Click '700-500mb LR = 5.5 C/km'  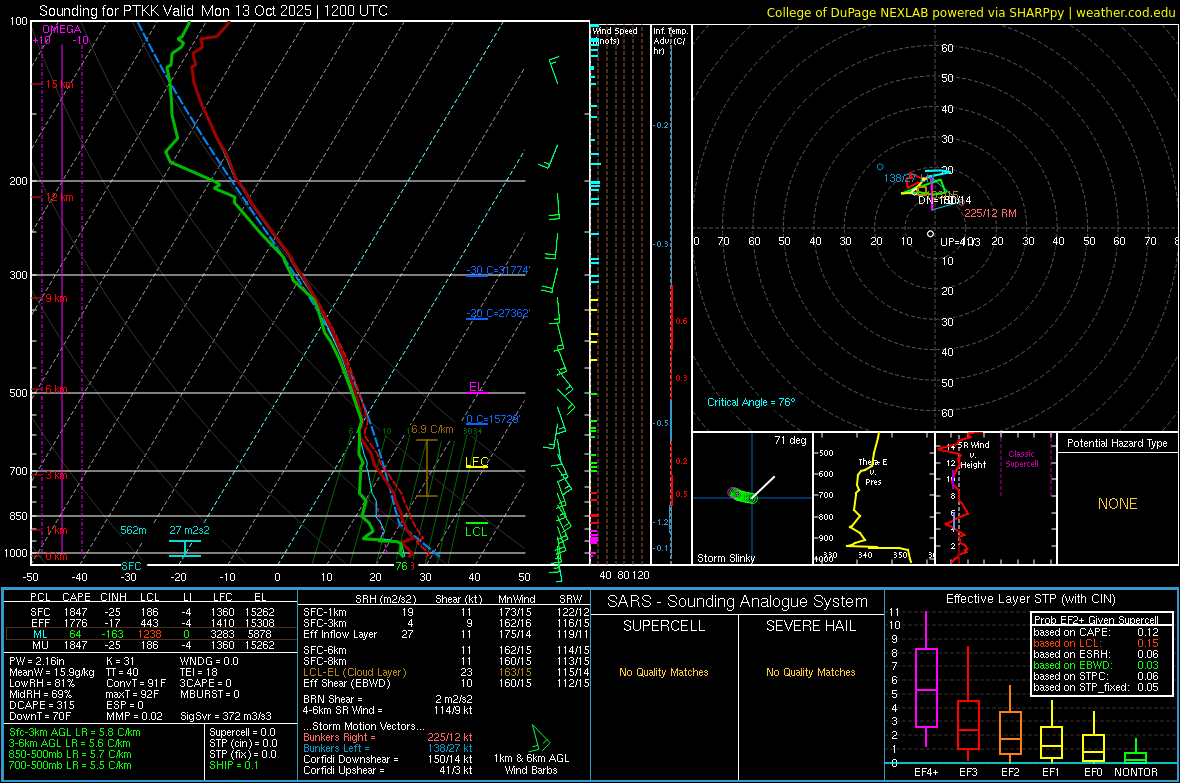[x=70, y=765]
